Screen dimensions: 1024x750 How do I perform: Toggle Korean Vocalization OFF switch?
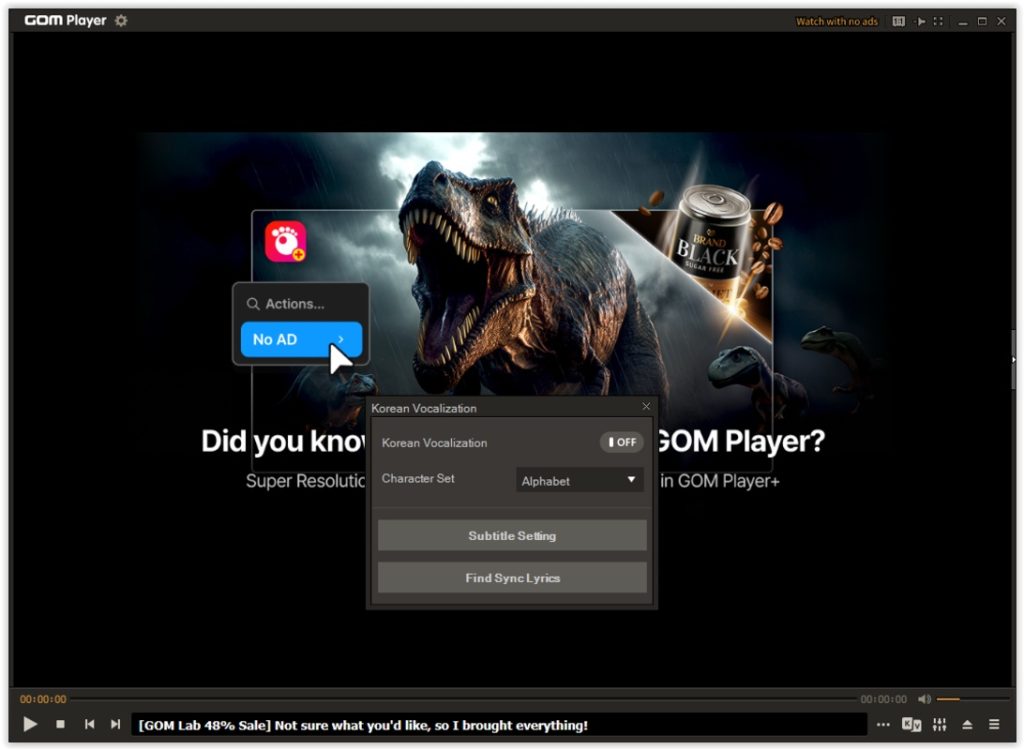(622, 442)
